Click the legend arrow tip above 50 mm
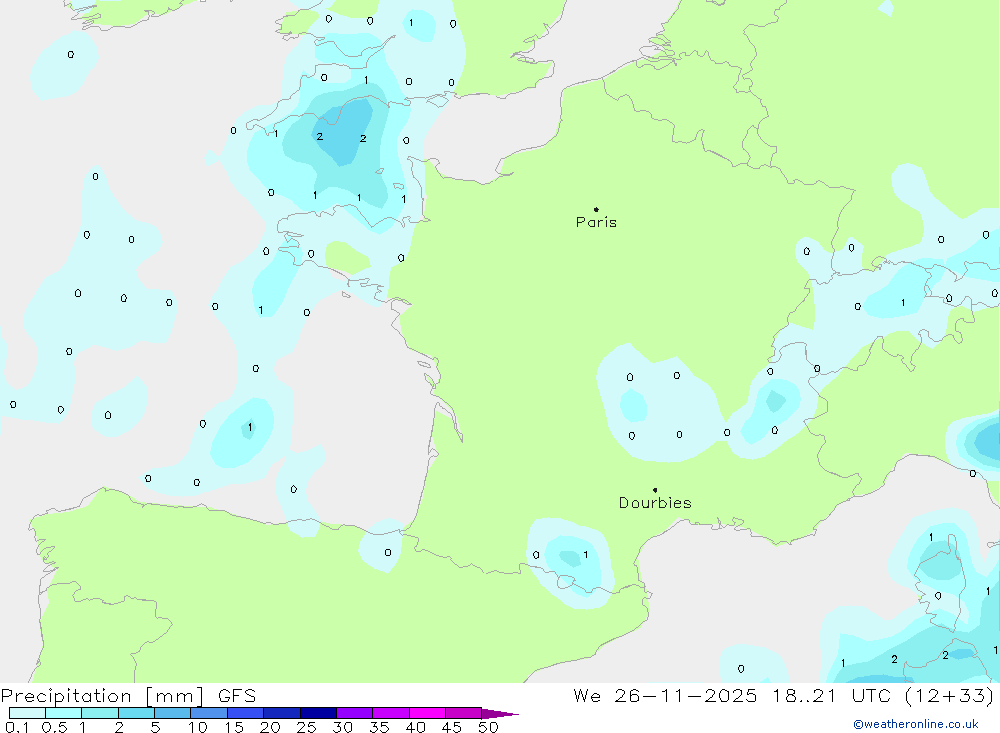The height and width of the screenshot is (733, 1000). pos(500,714)
